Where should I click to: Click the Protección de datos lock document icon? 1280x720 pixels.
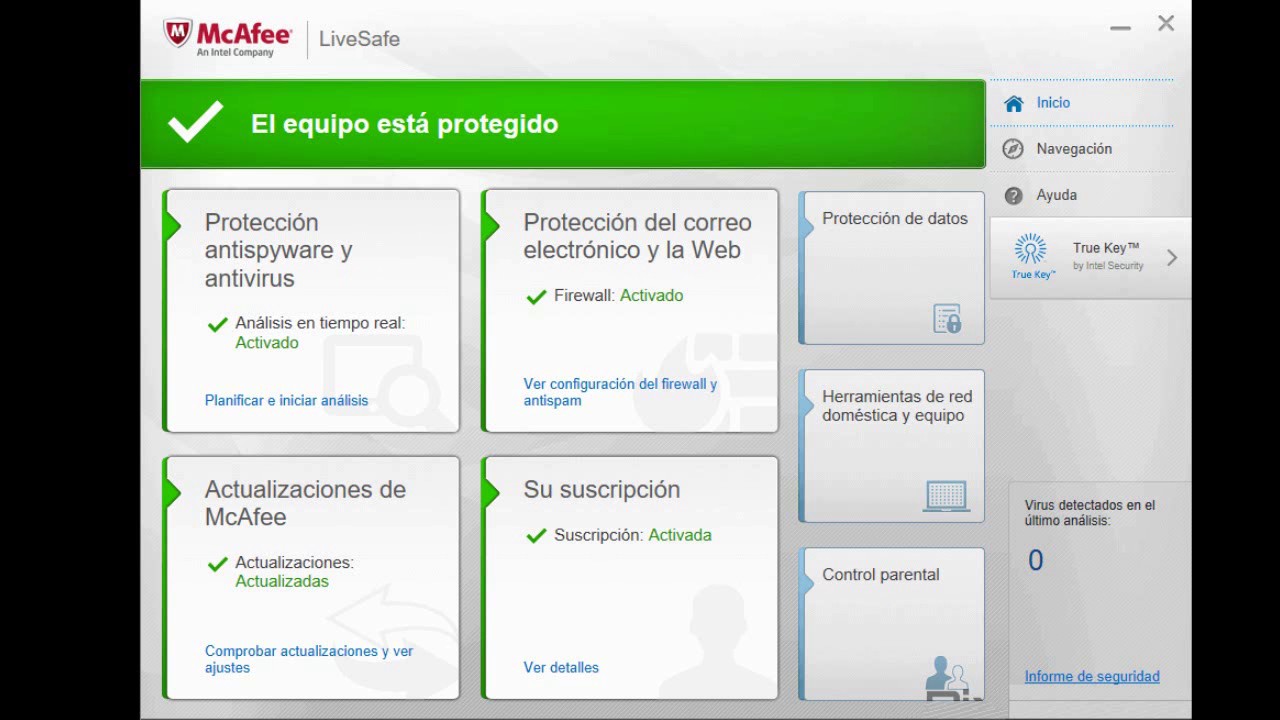(x=947, y=318)
